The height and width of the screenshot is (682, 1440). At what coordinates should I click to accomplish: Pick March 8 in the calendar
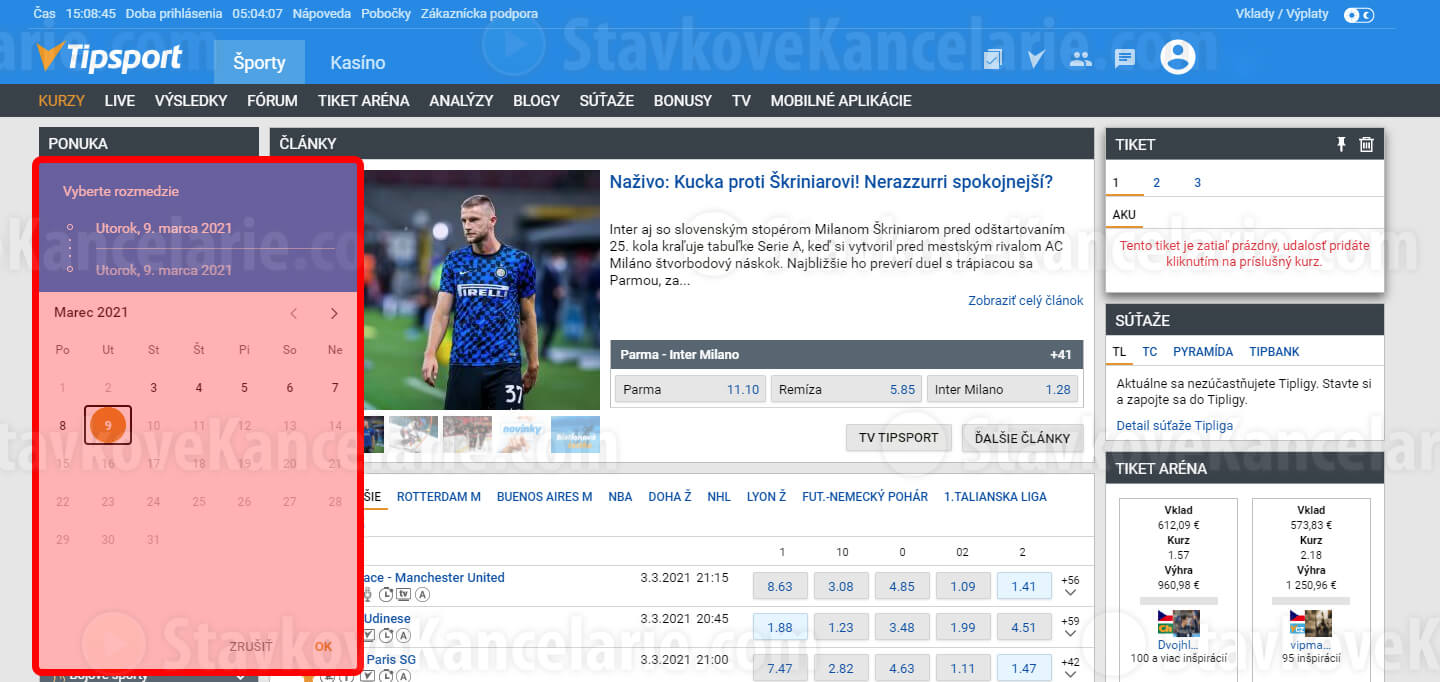click(x=63, y=425)
